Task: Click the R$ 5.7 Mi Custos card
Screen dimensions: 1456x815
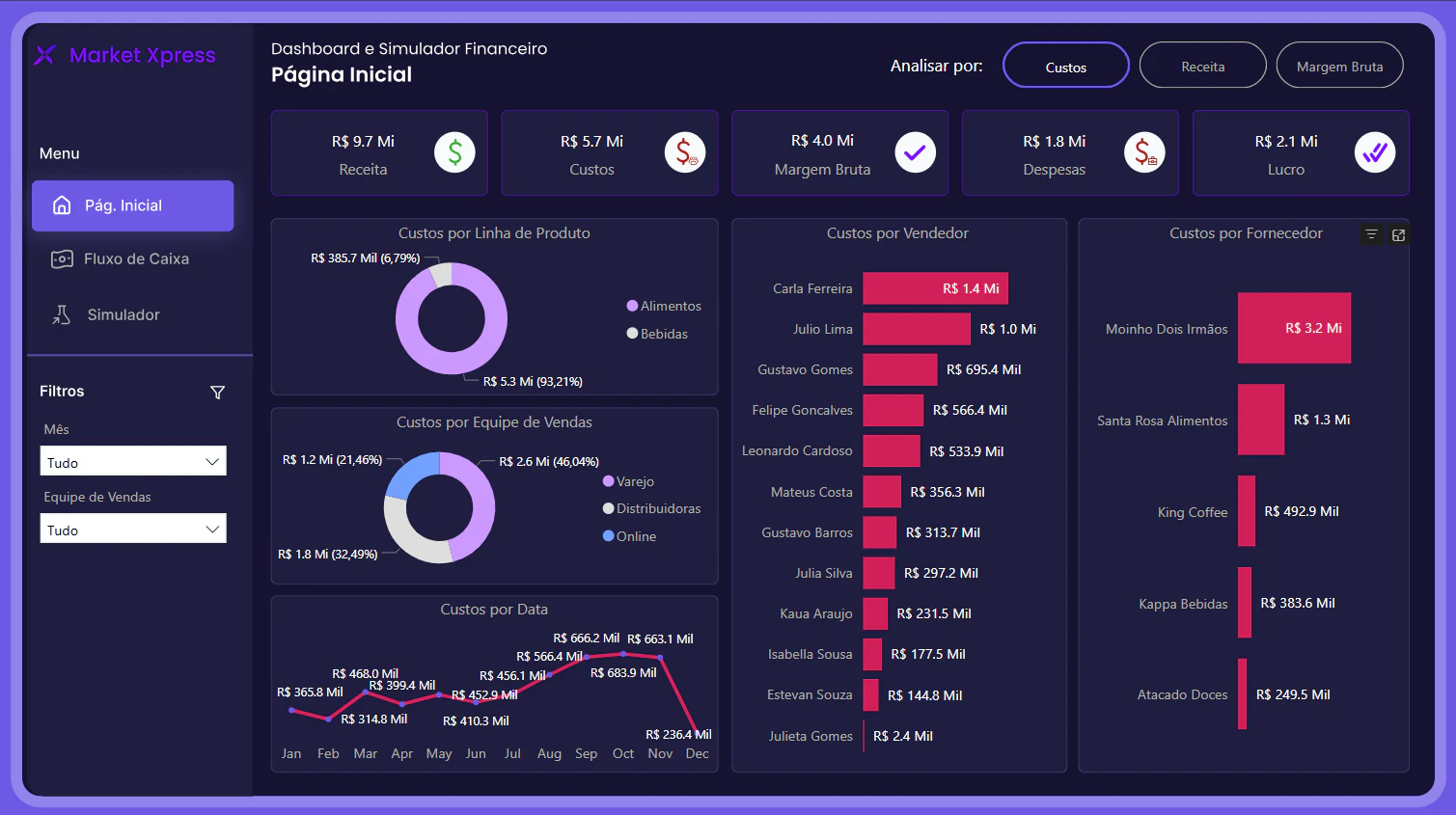Action: click(x=610, y=153)
